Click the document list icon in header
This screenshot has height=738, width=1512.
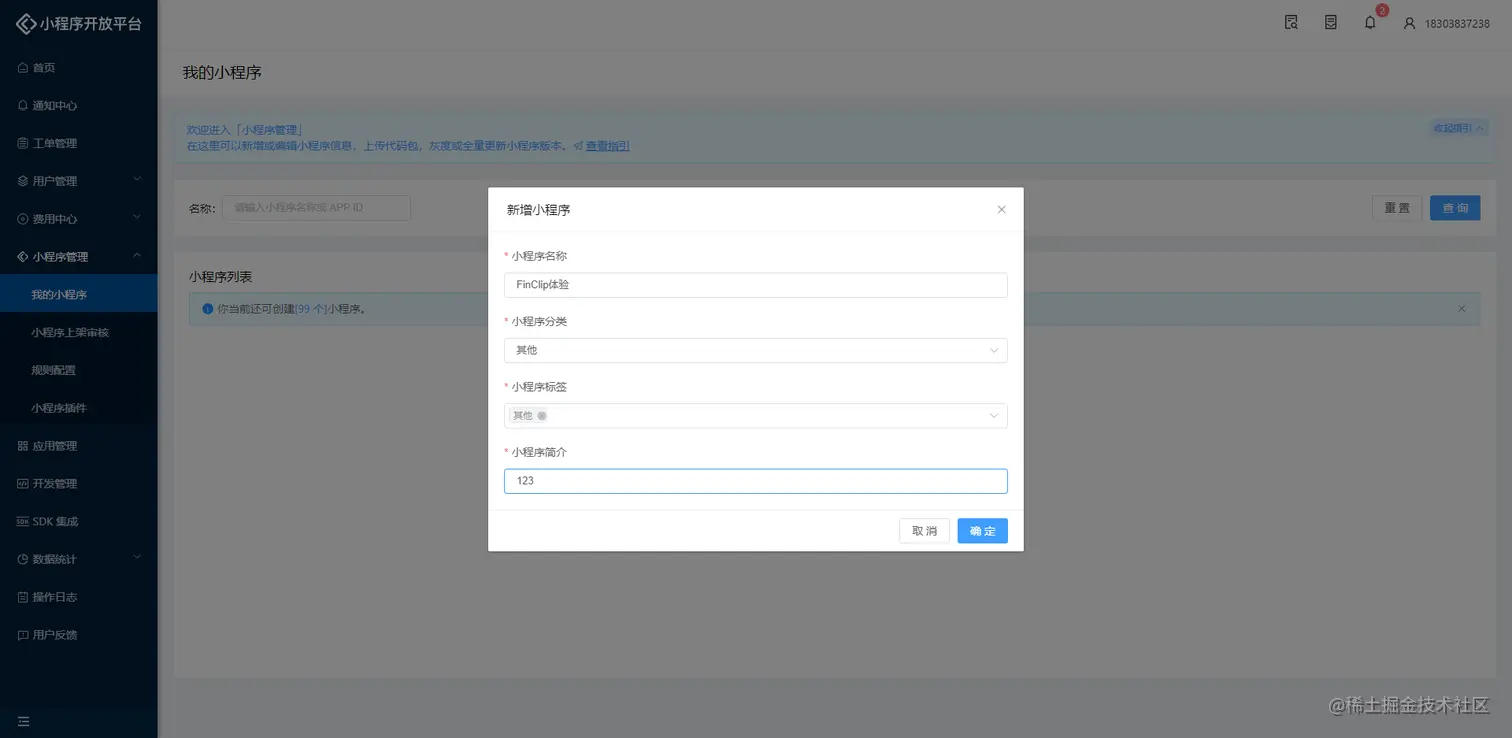point(1331,22)
